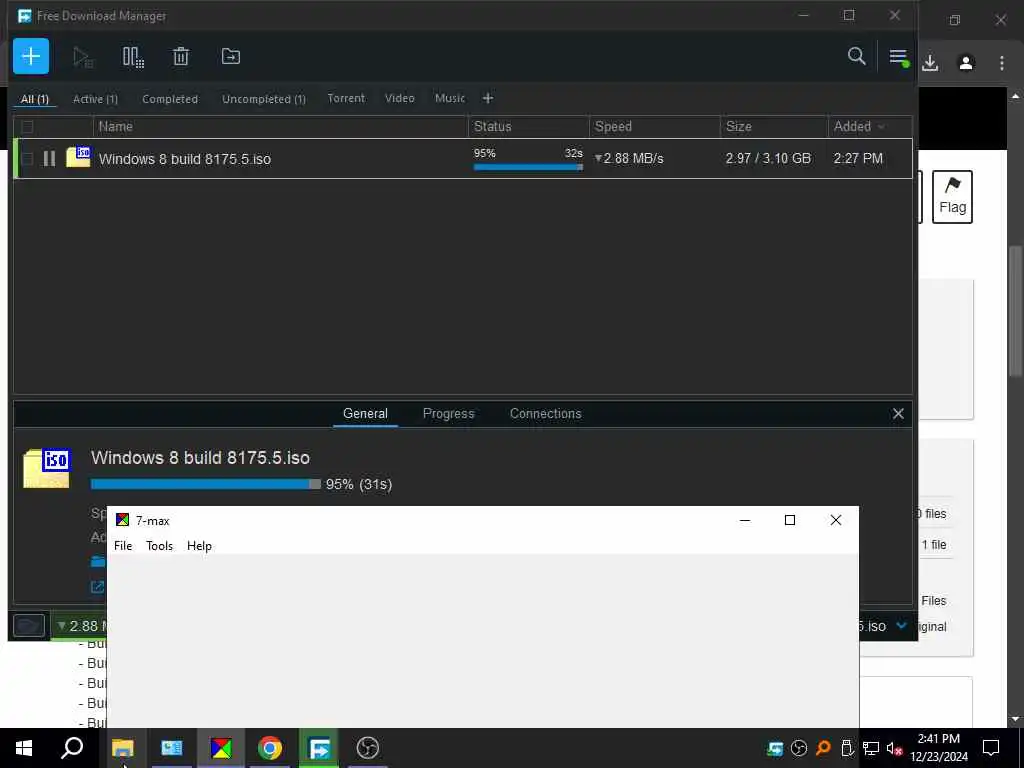Click the external link icon in details panel
The width and height of the screenshot is (1024, 768).
98,586
